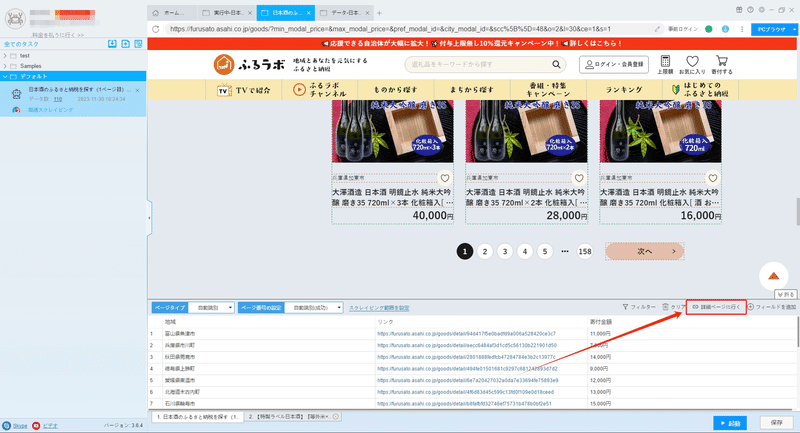Click the 40,000円 product thumbnail image
800x433 pixels.
pos(392,131)
